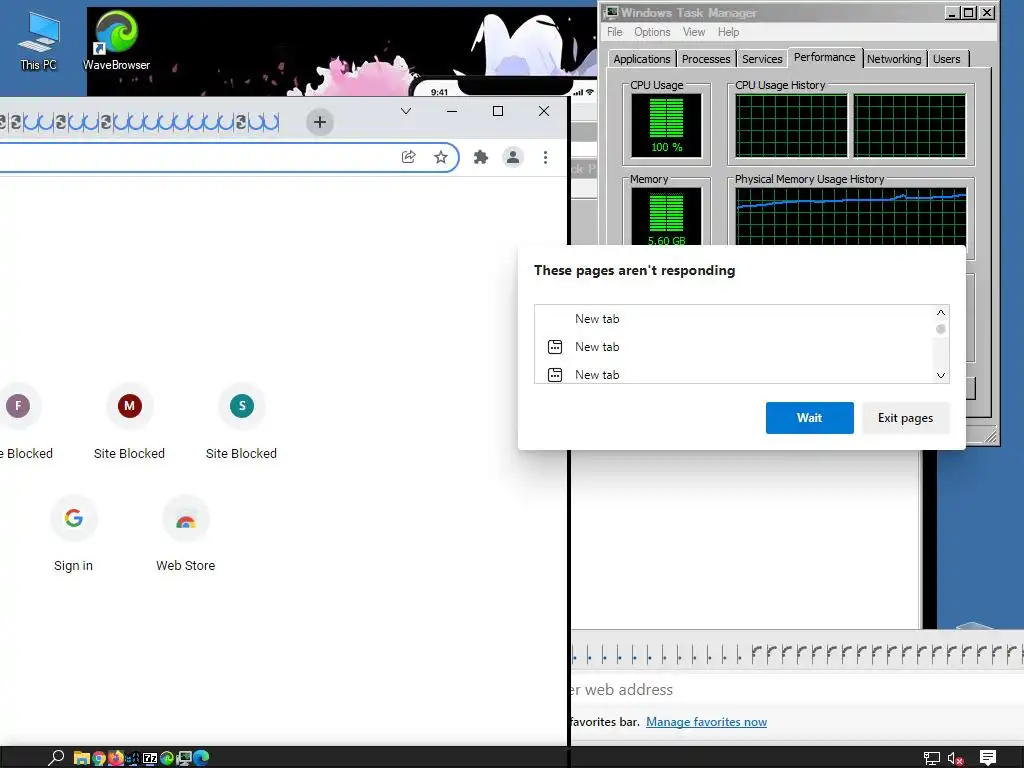Open the Web Store shortcut
Viewport: 1024px width, 768px height.
[x=185, y=534]
